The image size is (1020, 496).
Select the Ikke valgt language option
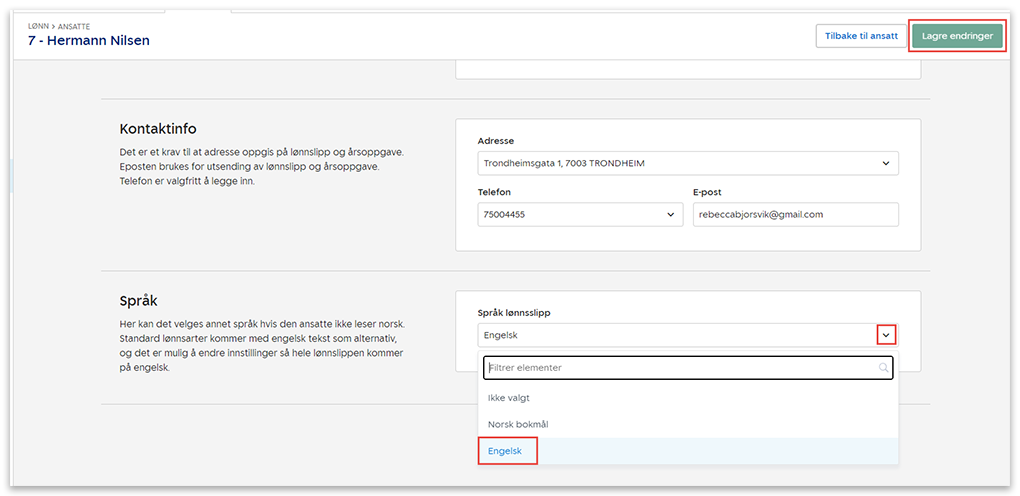tap(509, 397)
